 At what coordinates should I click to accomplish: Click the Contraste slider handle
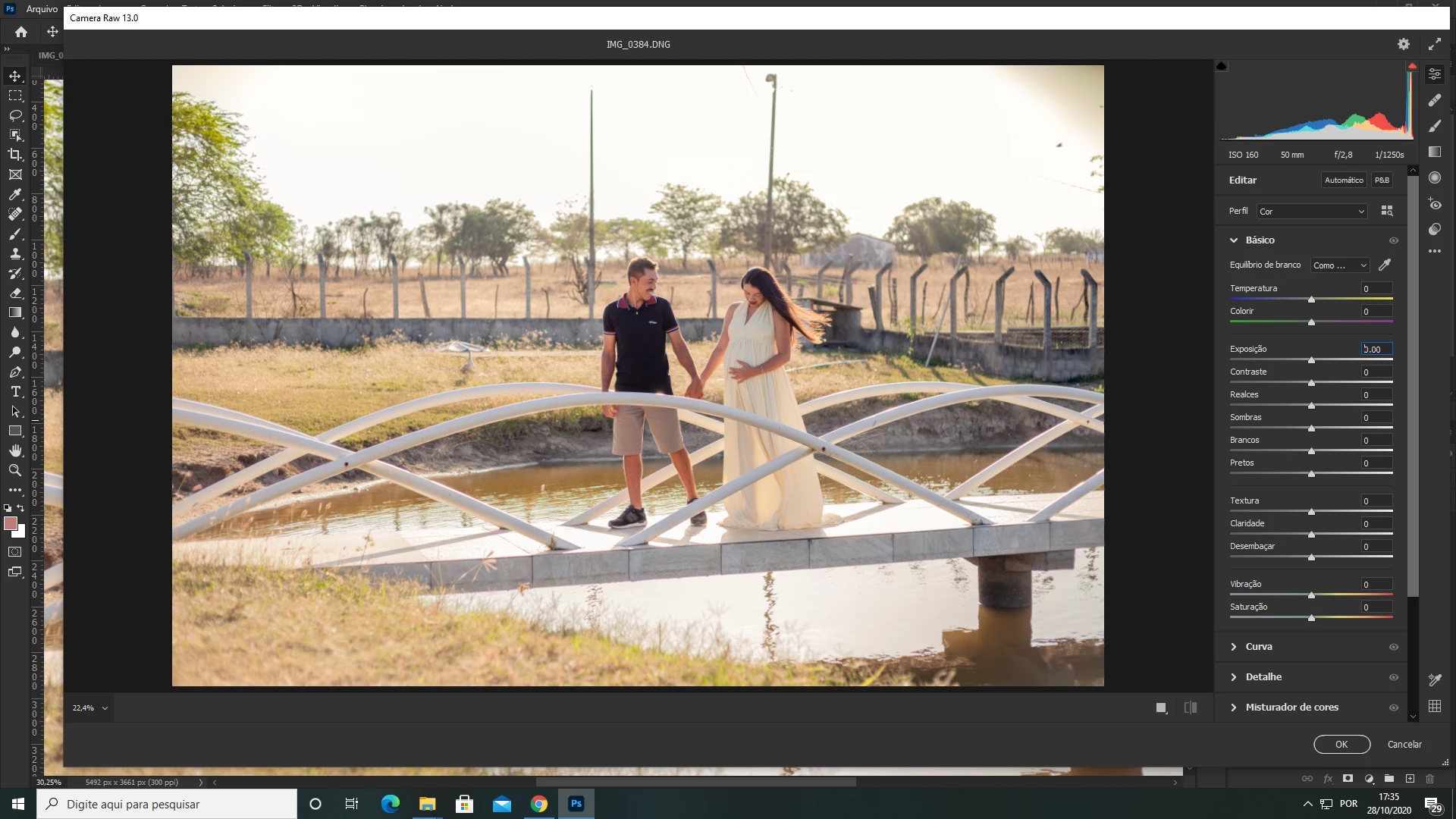pos(1311,383)
